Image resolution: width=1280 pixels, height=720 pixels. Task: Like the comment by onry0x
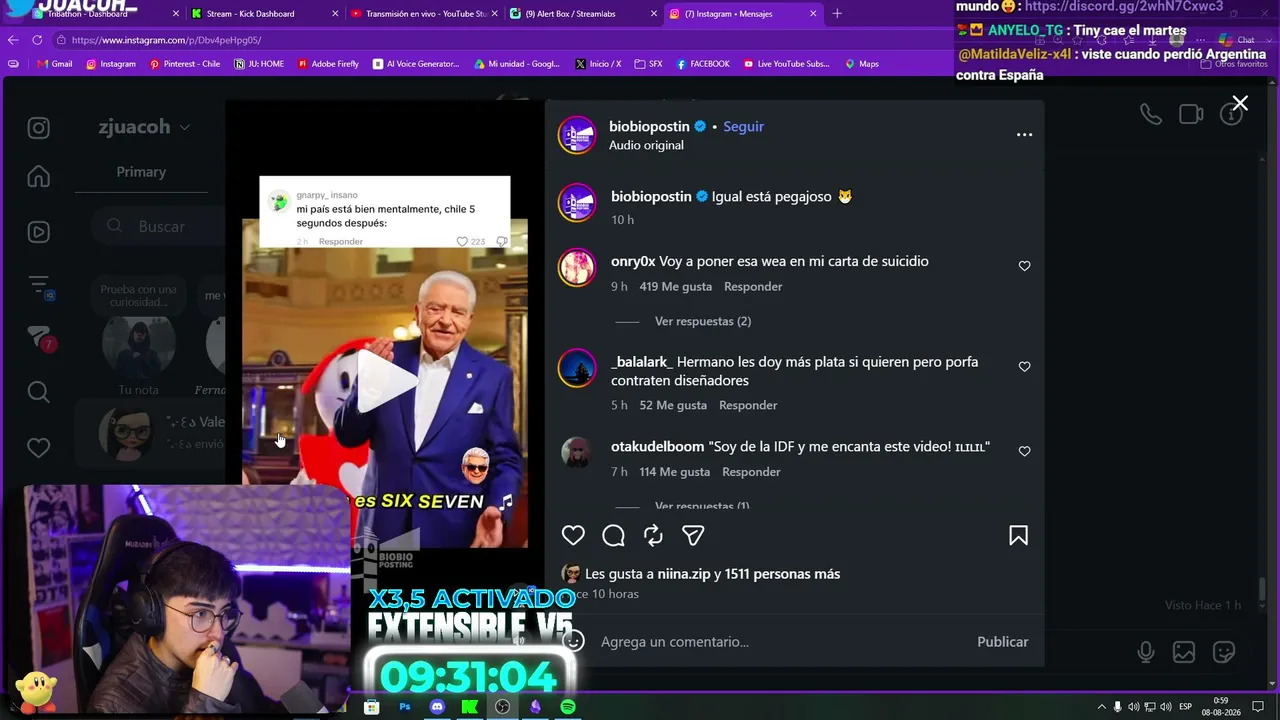tap(1024, 266)
